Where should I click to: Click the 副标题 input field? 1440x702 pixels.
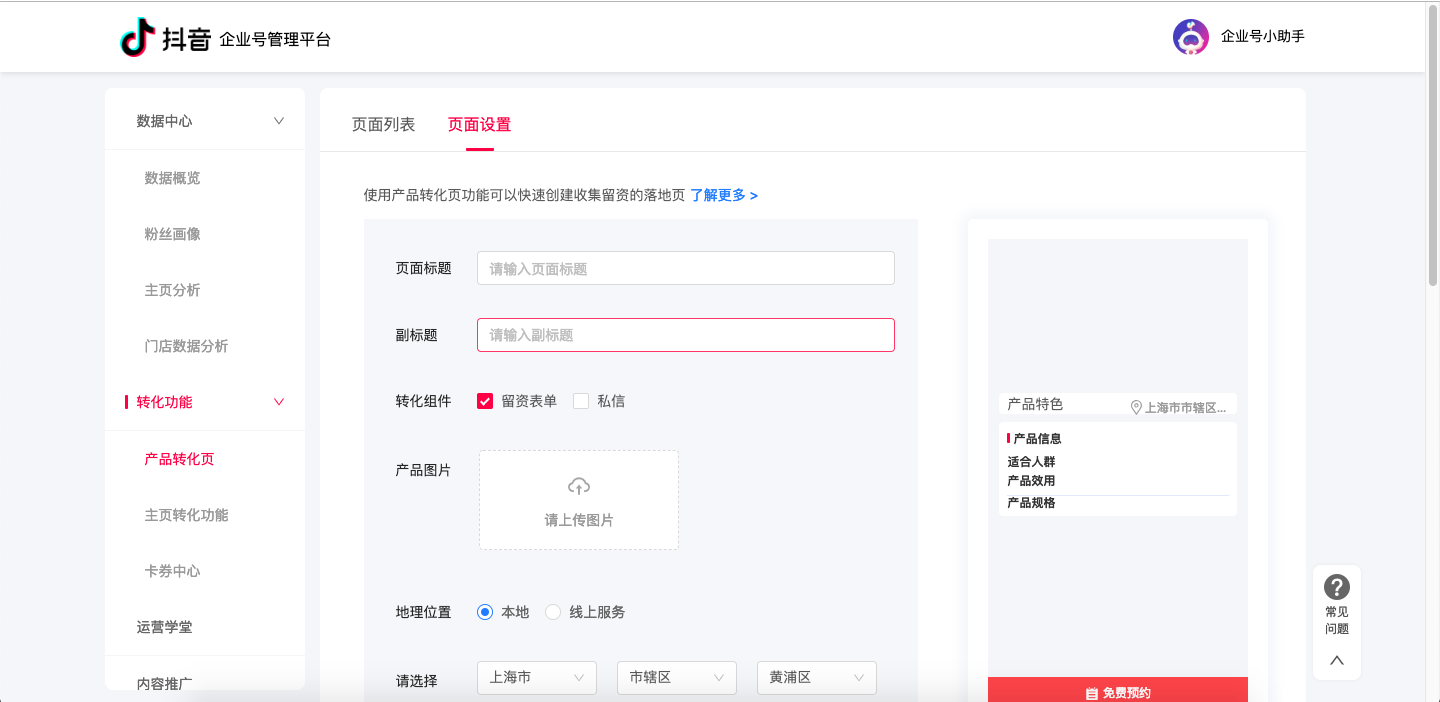coord(685,334)
